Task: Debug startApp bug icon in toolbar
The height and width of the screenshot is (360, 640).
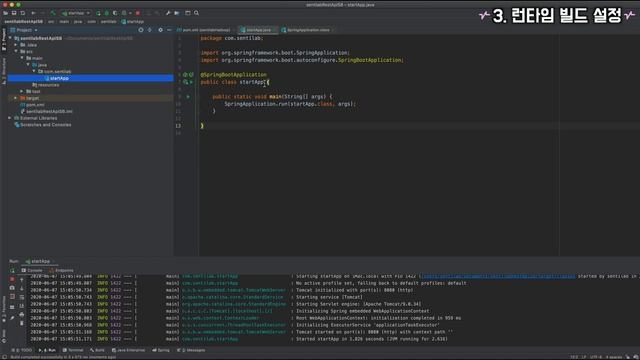Action: tap(107, 13)
